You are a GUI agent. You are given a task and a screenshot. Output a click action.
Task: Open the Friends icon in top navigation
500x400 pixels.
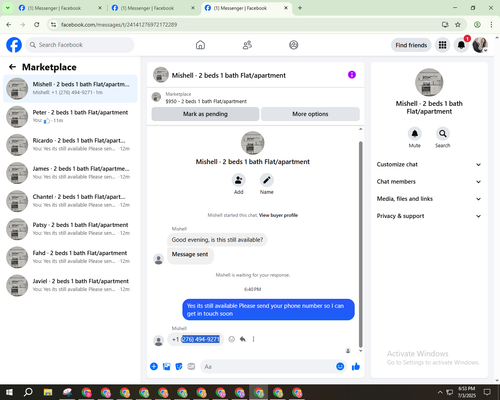pyautogui.click(x=247, y=45)
